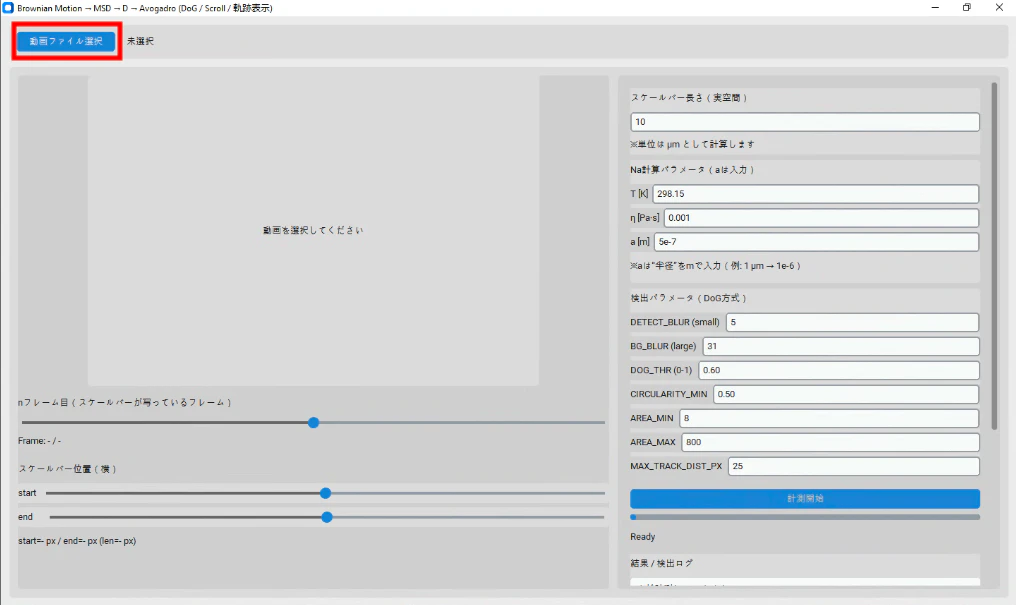Click the BG_BLUR (large) input field
Viewport: 1016px width, 605px height.
[x=841, y=346]
